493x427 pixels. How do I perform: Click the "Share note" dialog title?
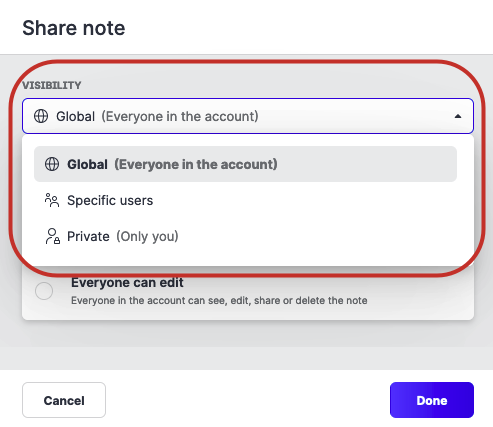point(74,28)
